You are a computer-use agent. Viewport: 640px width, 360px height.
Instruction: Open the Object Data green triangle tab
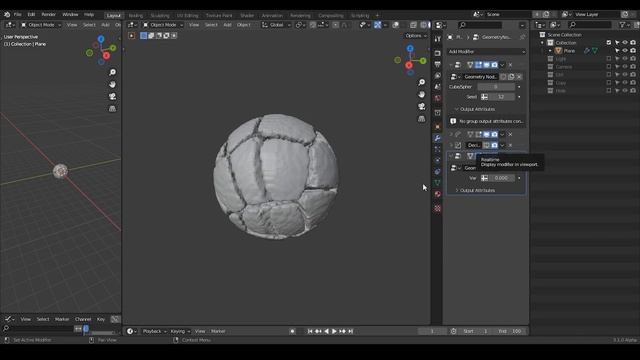click(438, 182)
